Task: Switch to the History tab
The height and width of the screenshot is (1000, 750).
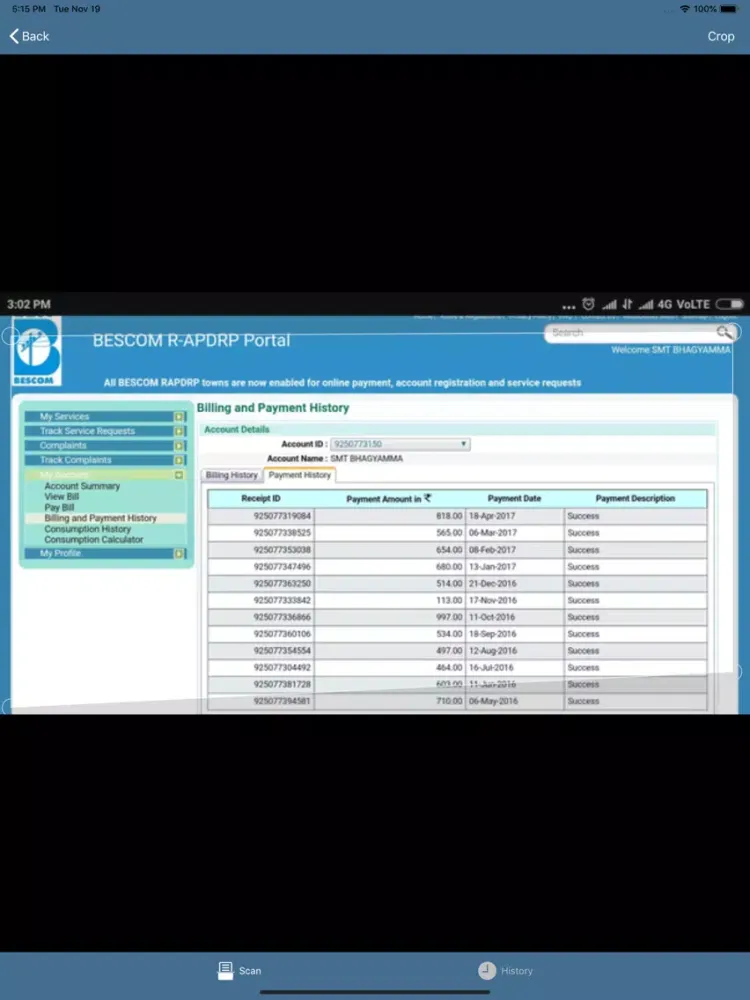Action: pos(505,970)
